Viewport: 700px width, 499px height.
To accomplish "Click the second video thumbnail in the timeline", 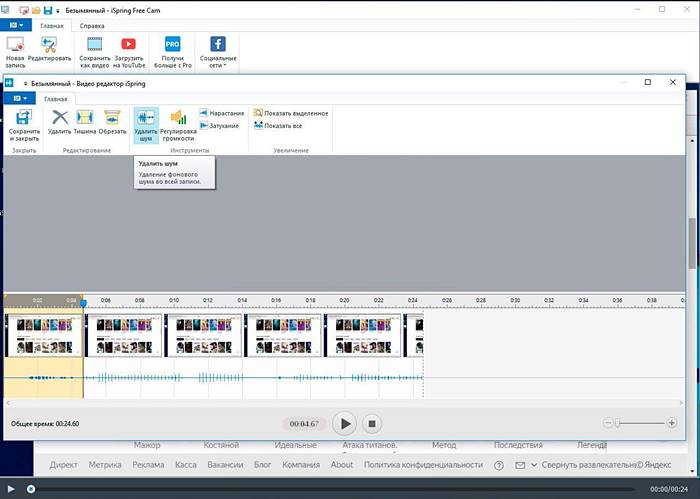I will 122,335.
